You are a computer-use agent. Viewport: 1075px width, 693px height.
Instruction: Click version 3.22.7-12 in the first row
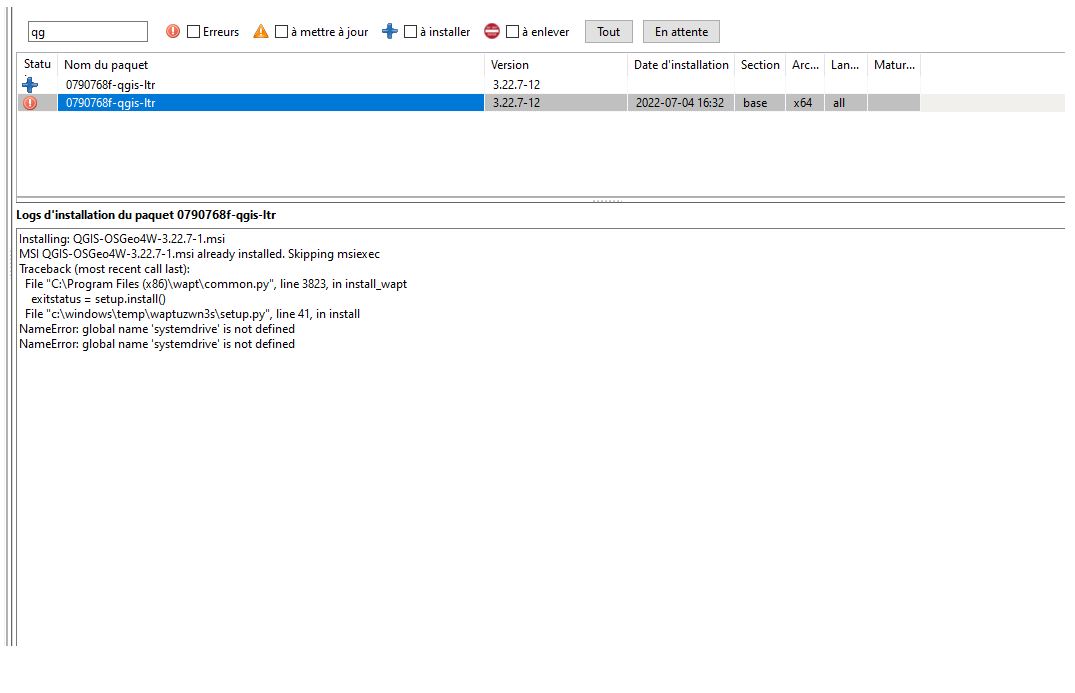pos(516,85)
